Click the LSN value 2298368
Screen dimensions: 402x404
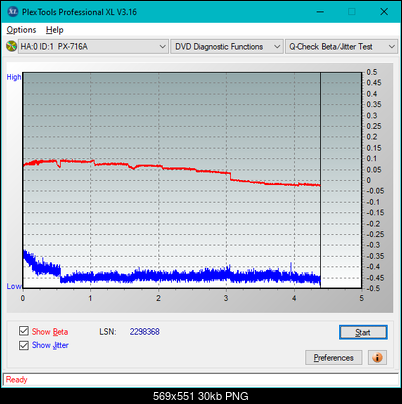(145, 332)
